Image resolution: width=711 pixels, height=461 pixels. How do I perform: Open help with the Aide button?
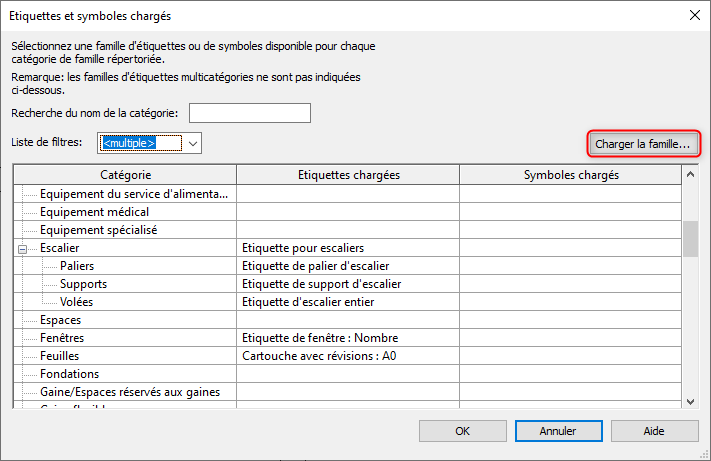point(653,431)
